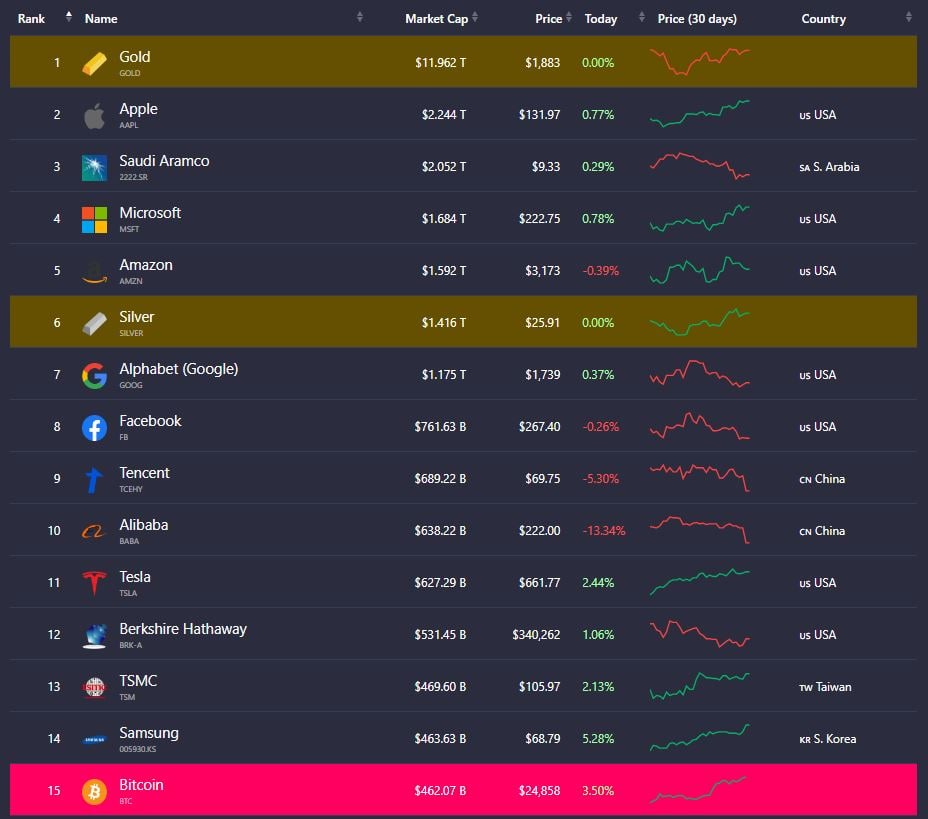Click the Microsoft four-square logo

[x=94, y=220]
